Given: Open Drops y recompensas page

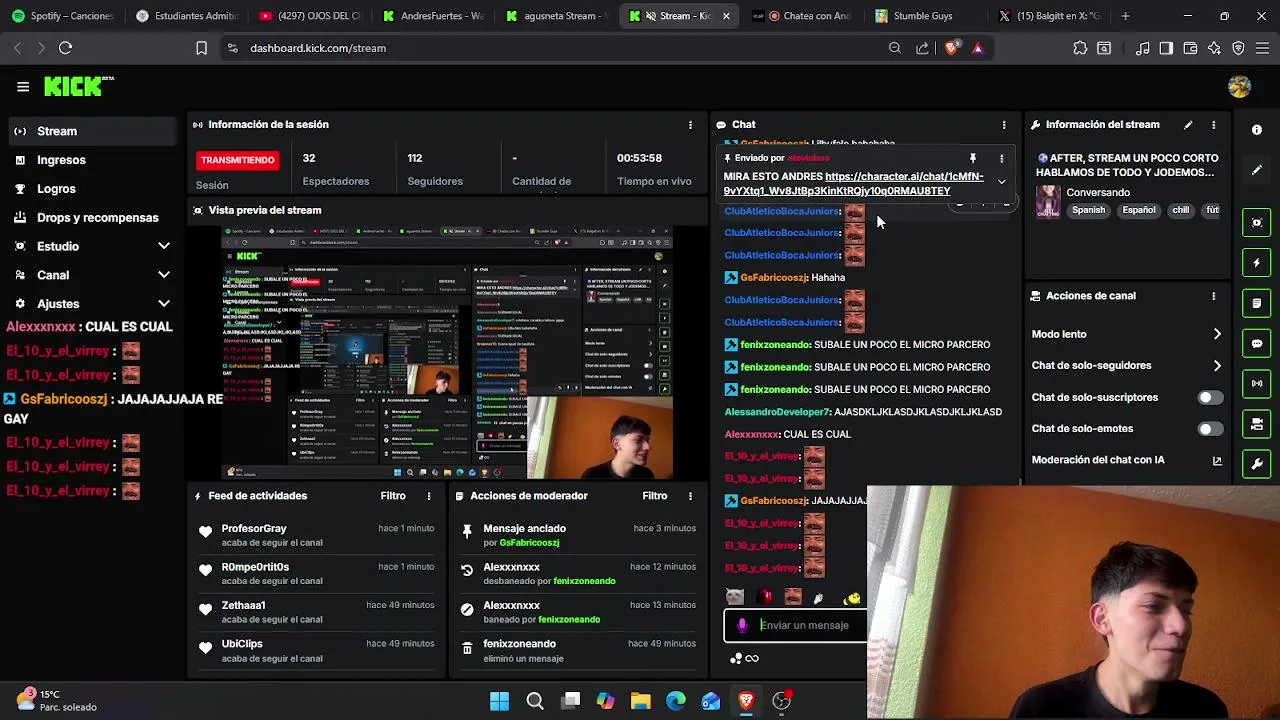Looking at the screenshot, I should pos(90,217).
